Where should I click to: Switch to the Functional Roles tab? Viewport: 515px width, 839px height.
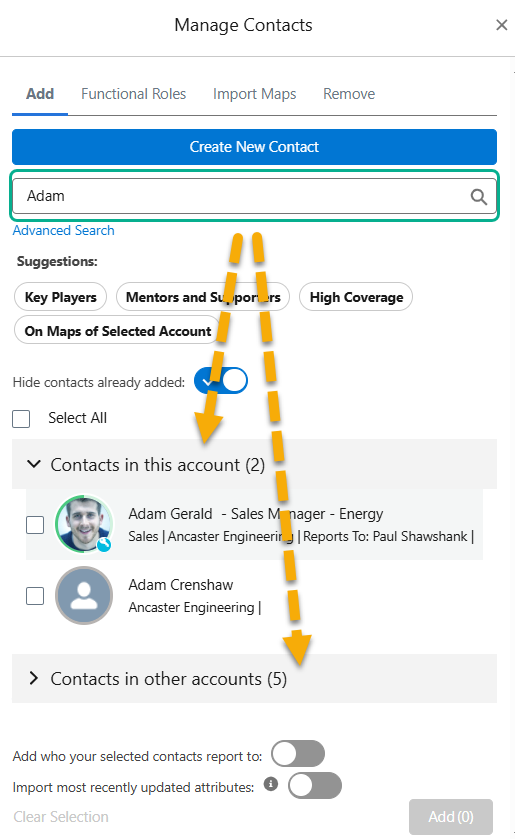click(133, 94)
